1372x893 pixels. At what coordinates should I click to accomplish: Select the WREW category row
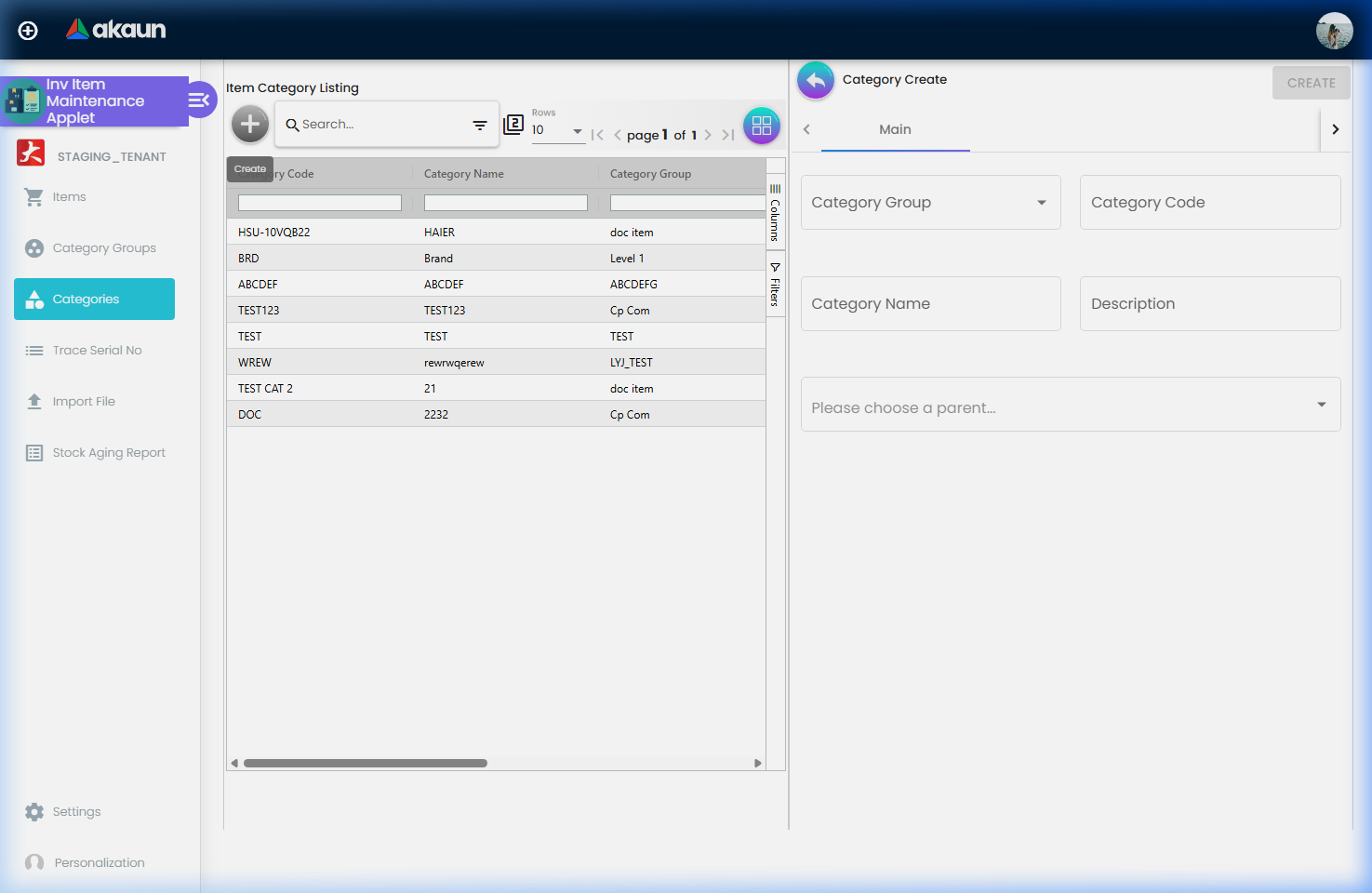496,363
